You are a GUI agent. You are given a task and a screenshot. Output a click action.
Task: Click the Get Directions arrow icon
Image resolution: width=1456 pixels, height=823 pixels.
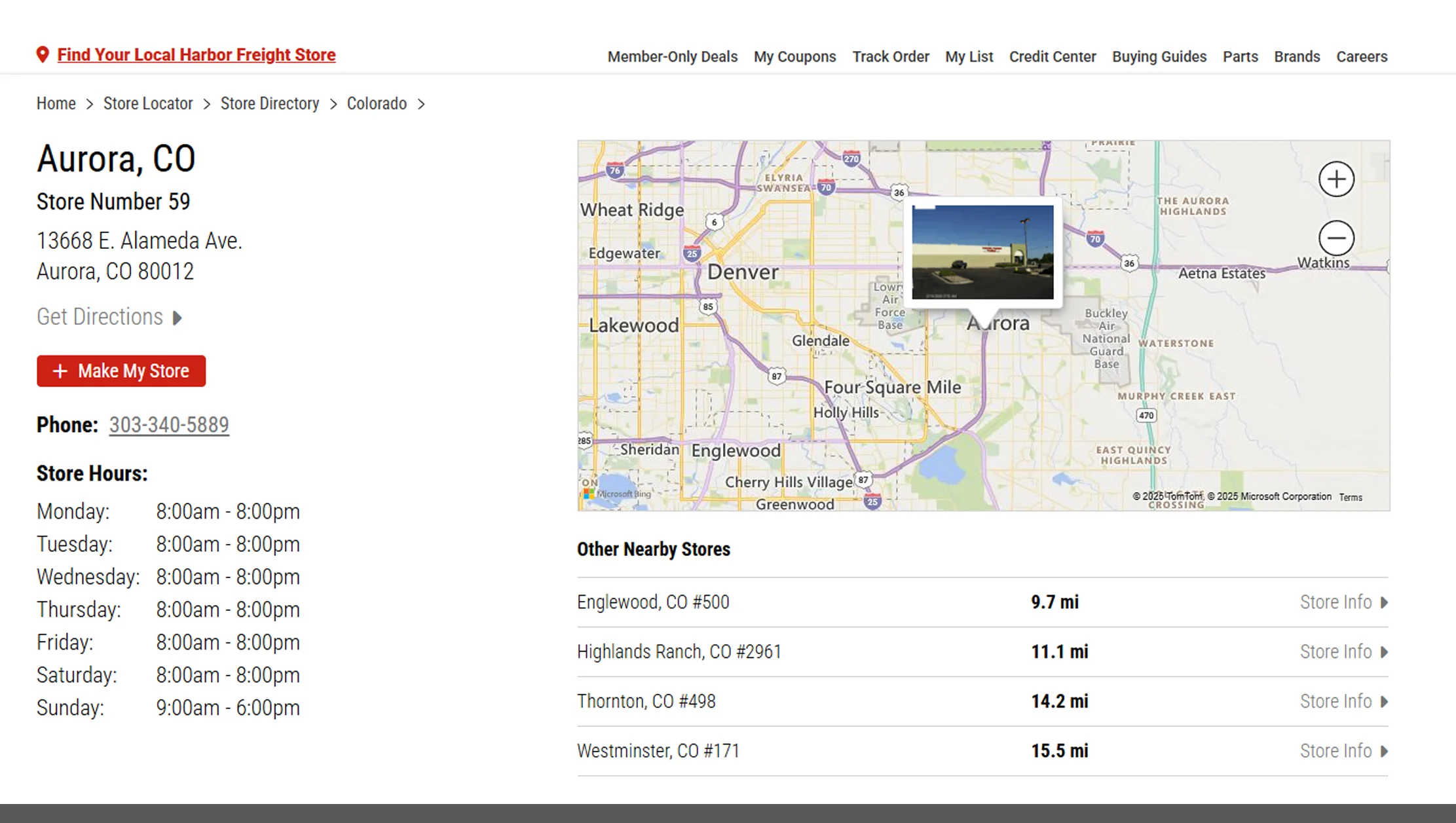coord(177,318)
